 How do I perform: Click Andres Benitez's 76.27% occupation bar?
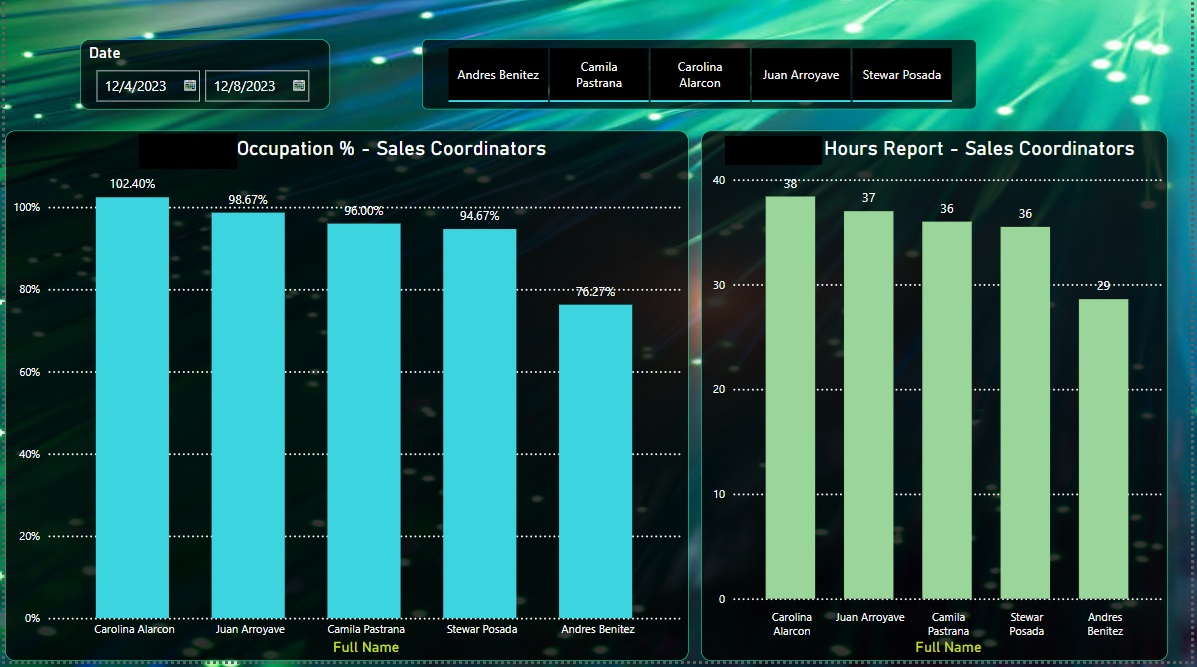(x=597, y=450)
